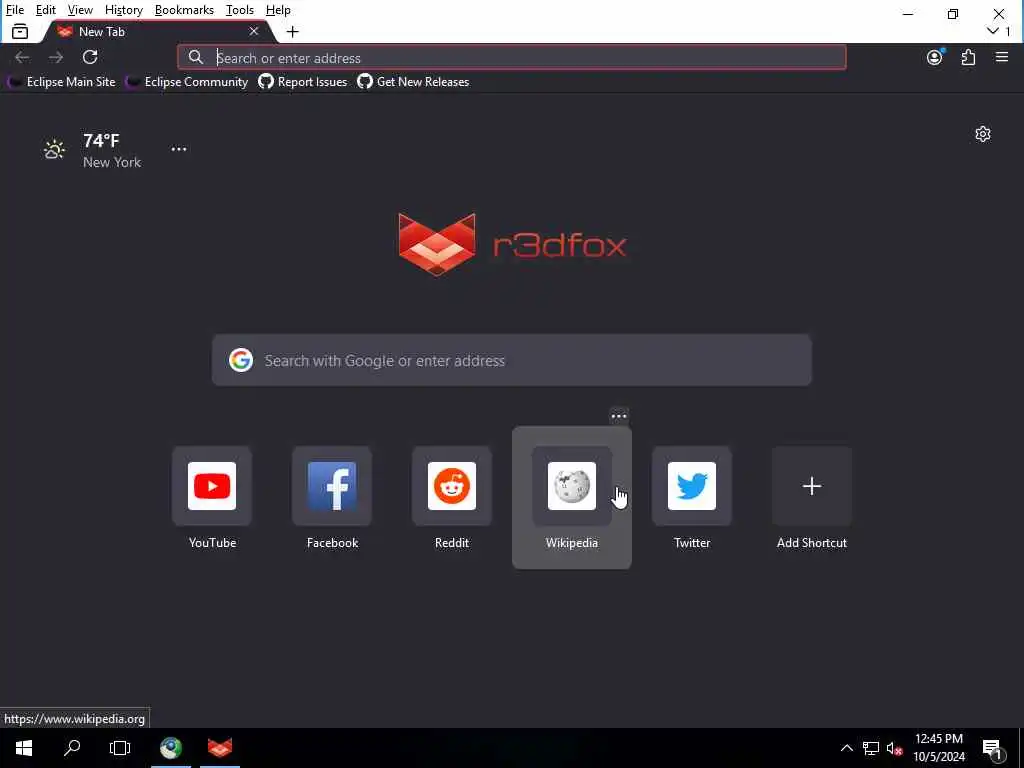
Task: Open Task View on taskbar
Action: [120, 748]
